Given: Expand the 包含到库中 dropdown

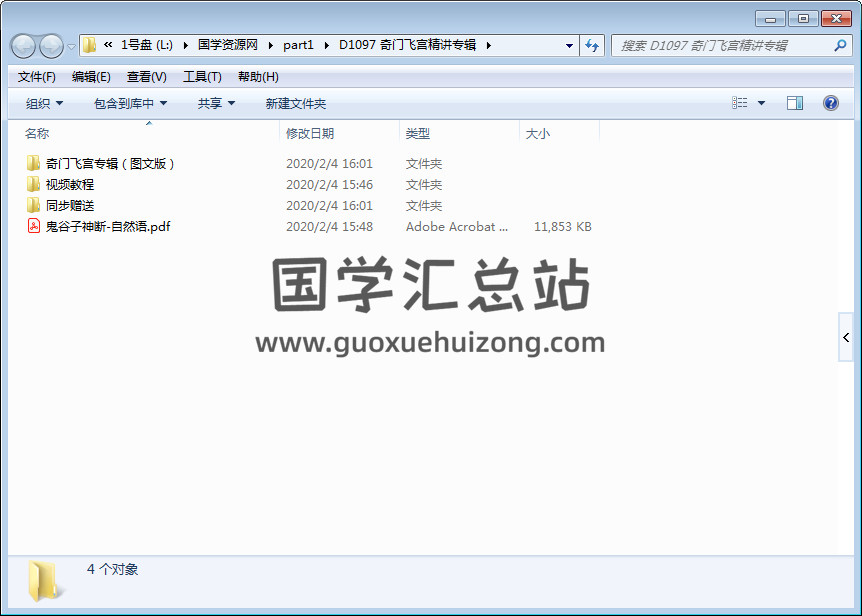Looking at the screenshot, I should [x=130, y=104].
